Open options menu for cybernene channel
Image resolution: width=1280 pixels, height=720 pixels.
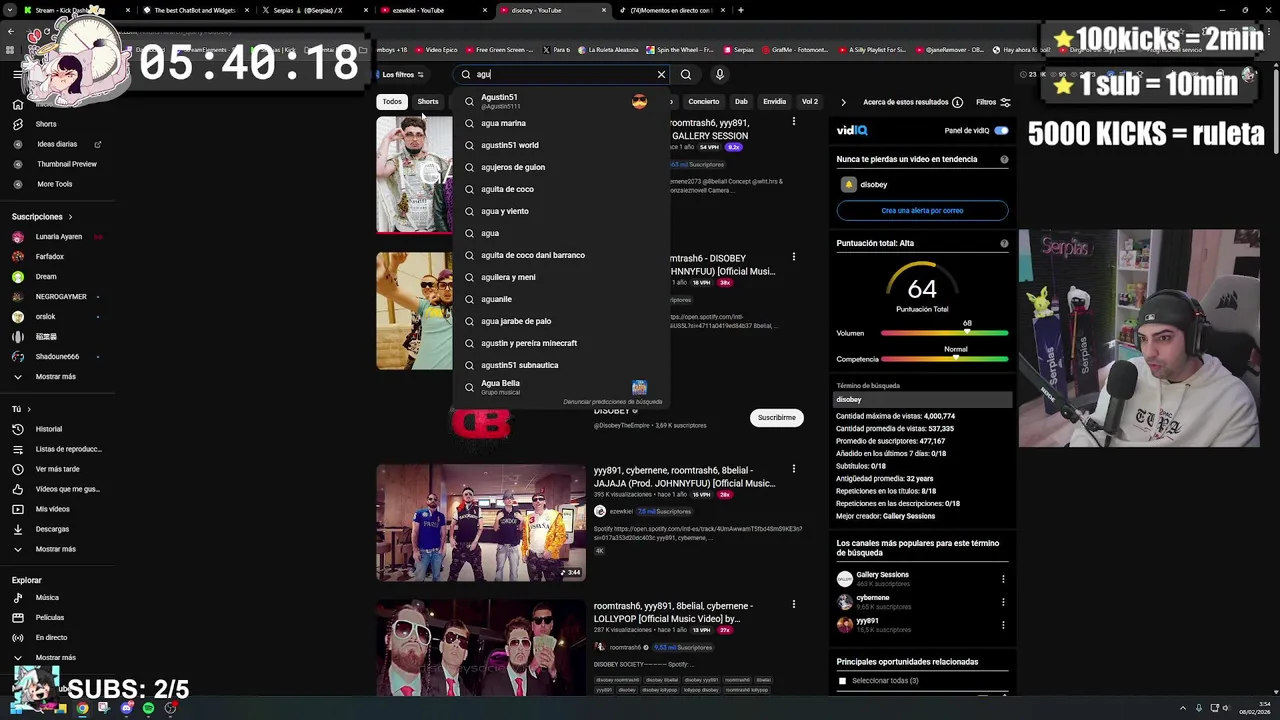pyautogui.click(x=1003, y=602)
